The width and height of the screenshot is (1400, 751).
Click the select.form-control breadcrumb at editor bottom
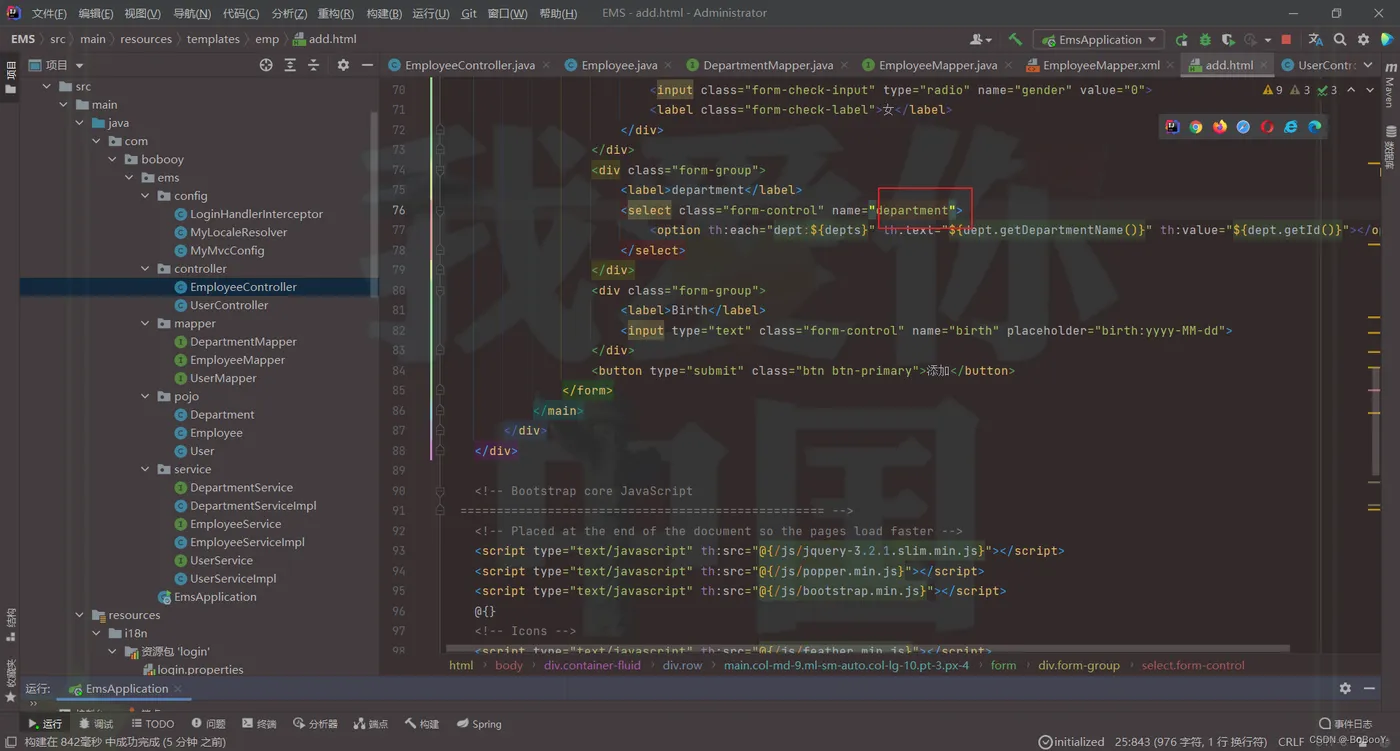pos(1193,665)
